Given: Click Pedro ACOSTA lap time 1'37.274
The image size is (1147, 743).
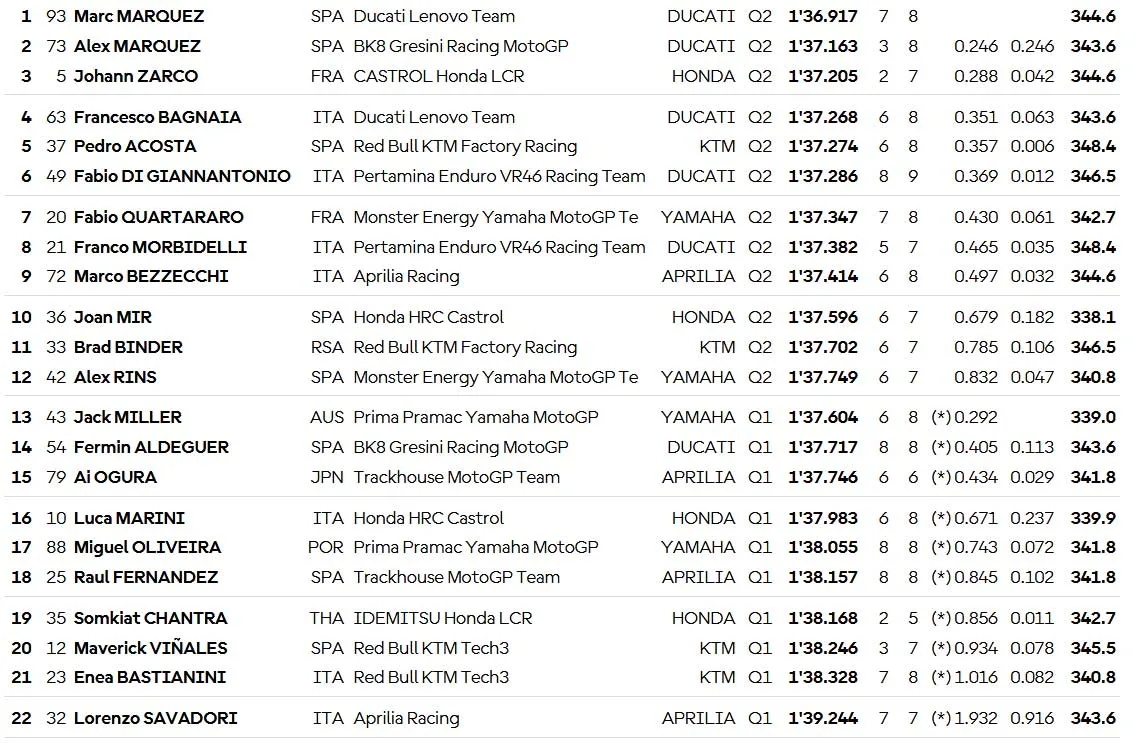Looking at the screenshot, I should click(822, 146).
